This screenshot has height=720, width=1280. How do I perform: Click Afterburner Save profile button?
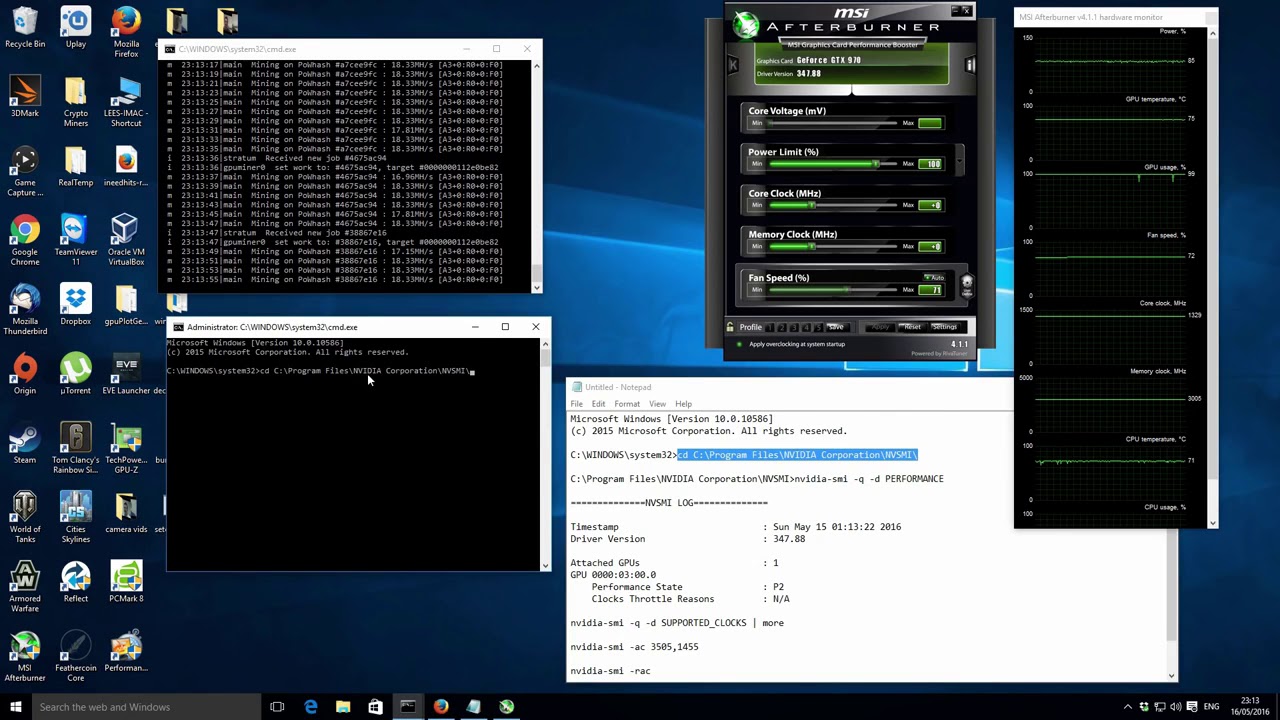pos(836,327)
